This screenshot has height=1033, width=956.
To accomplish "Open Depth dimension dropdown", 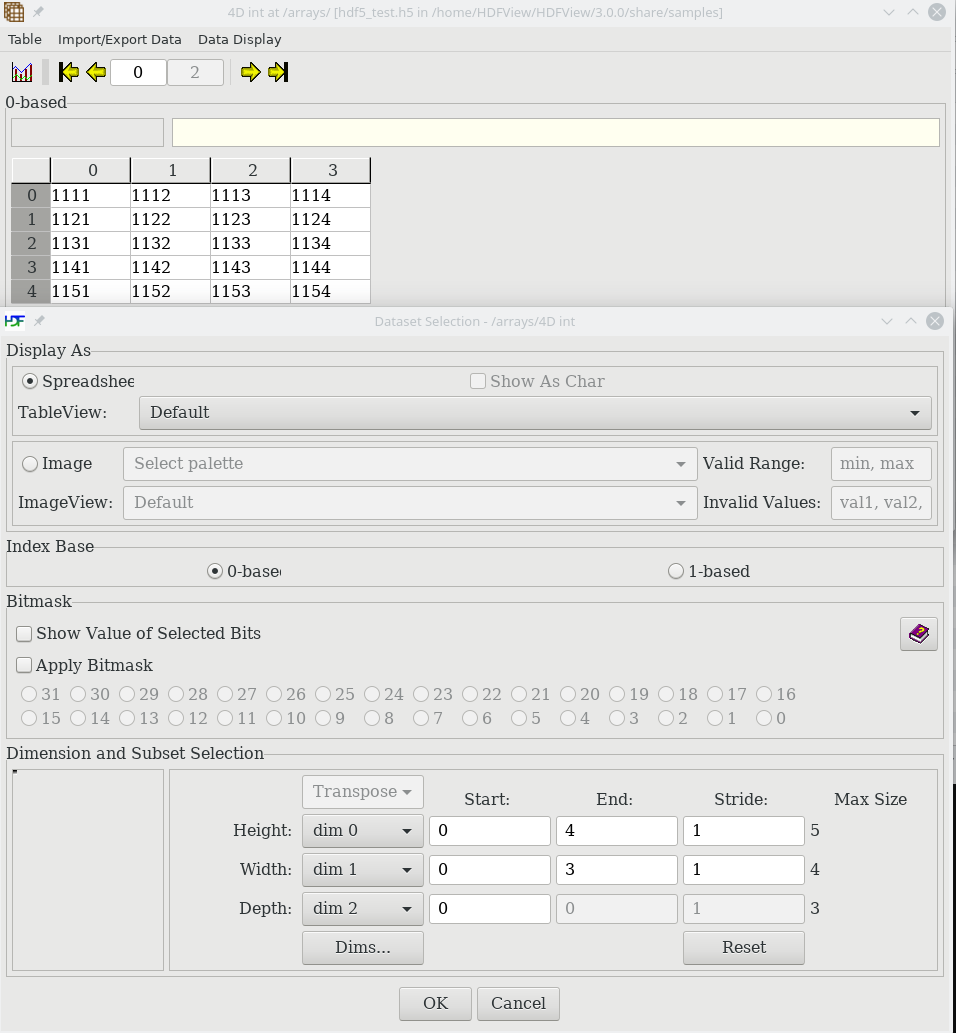I will pos(362,908).
